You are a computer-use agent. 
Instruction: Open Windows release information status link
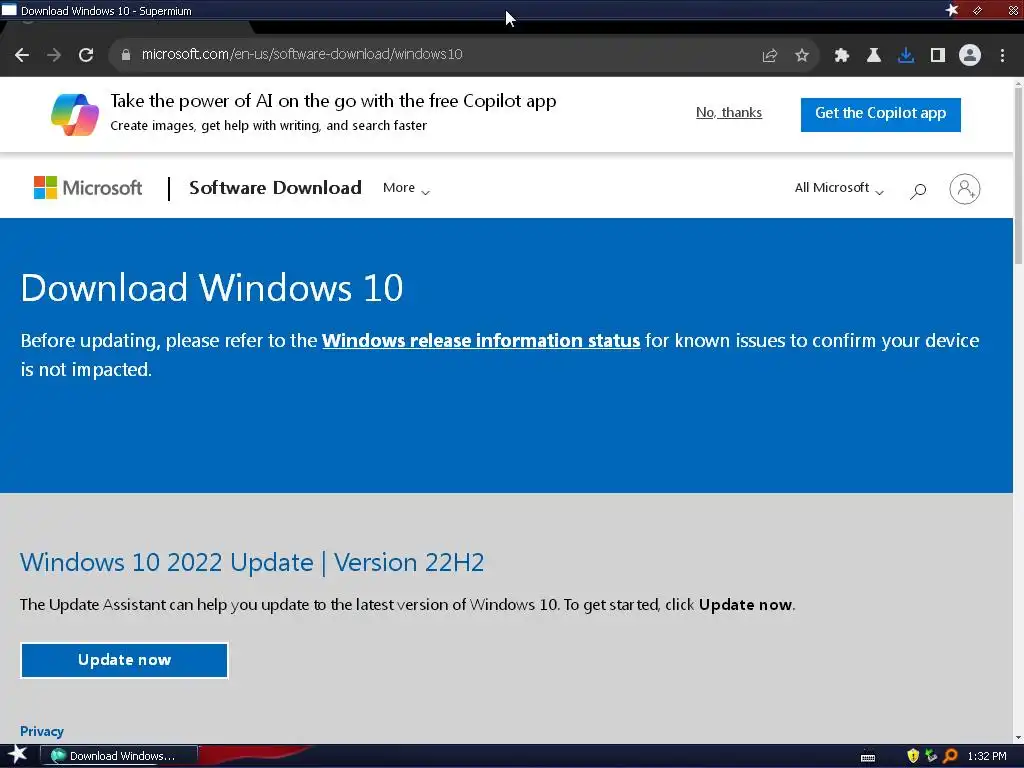[x=481, y=341]
